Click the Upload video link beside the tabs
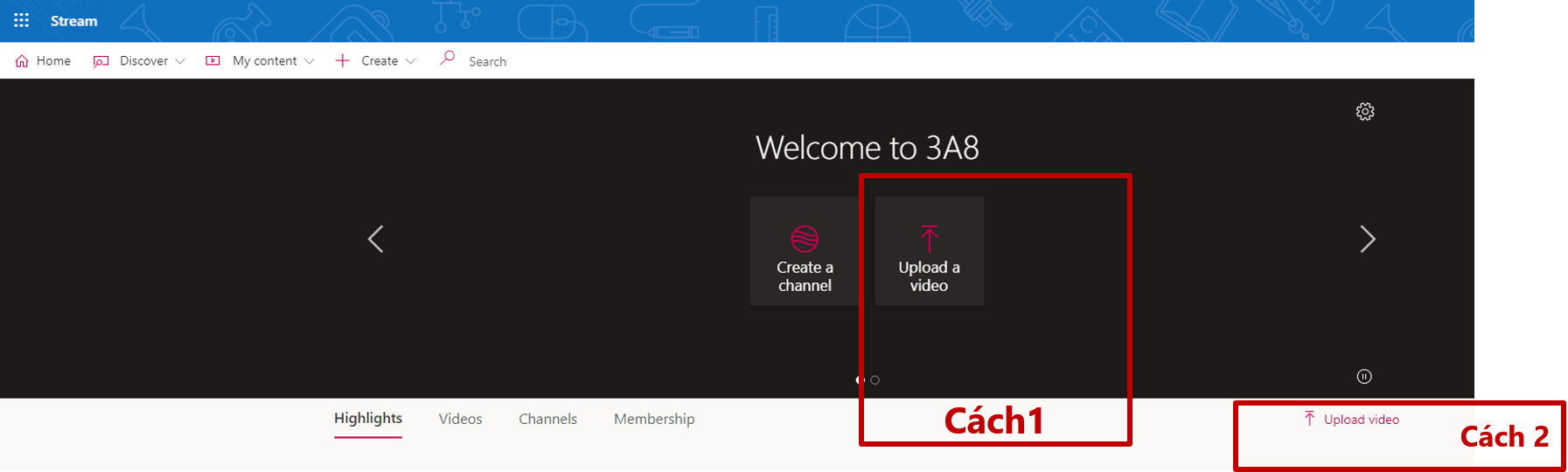 click(1352, 420)
